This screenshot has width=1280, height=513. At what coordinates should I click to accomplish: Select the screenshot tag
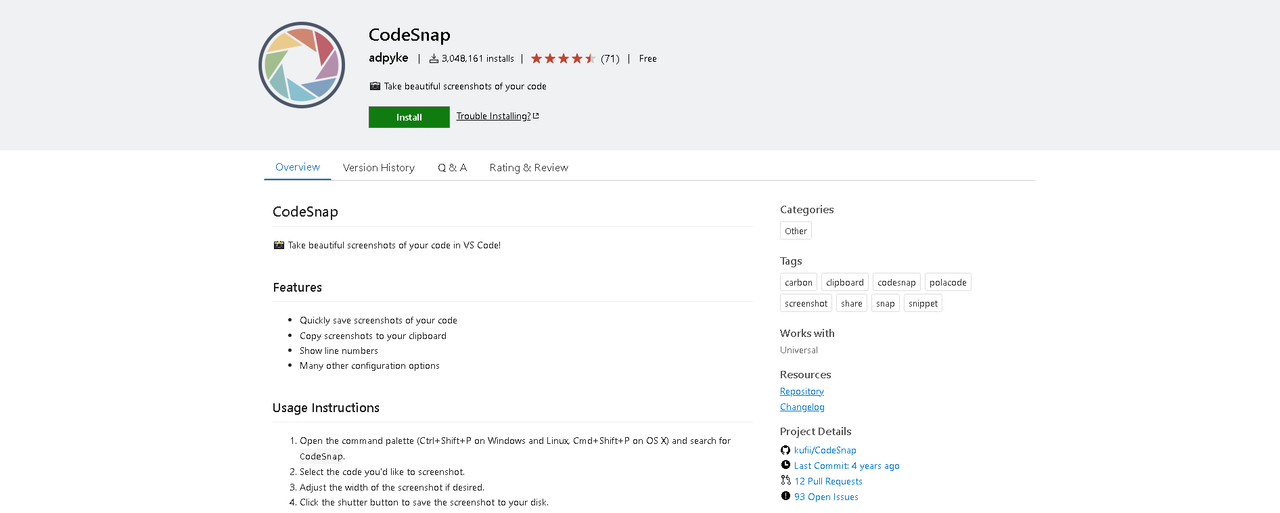point(806,303)
